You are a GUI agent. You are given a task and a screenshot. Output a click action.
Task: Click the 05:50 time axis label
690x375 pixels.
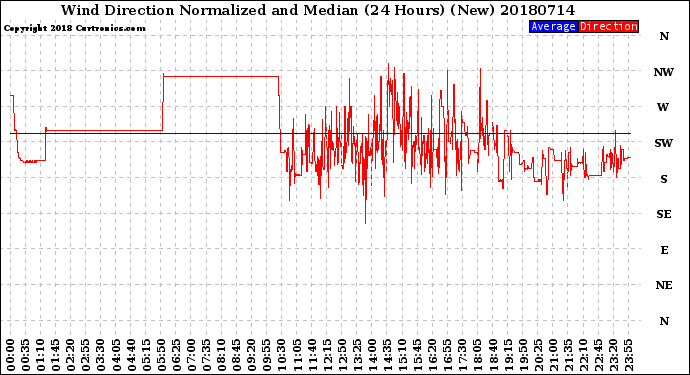[x=161, y=355]
